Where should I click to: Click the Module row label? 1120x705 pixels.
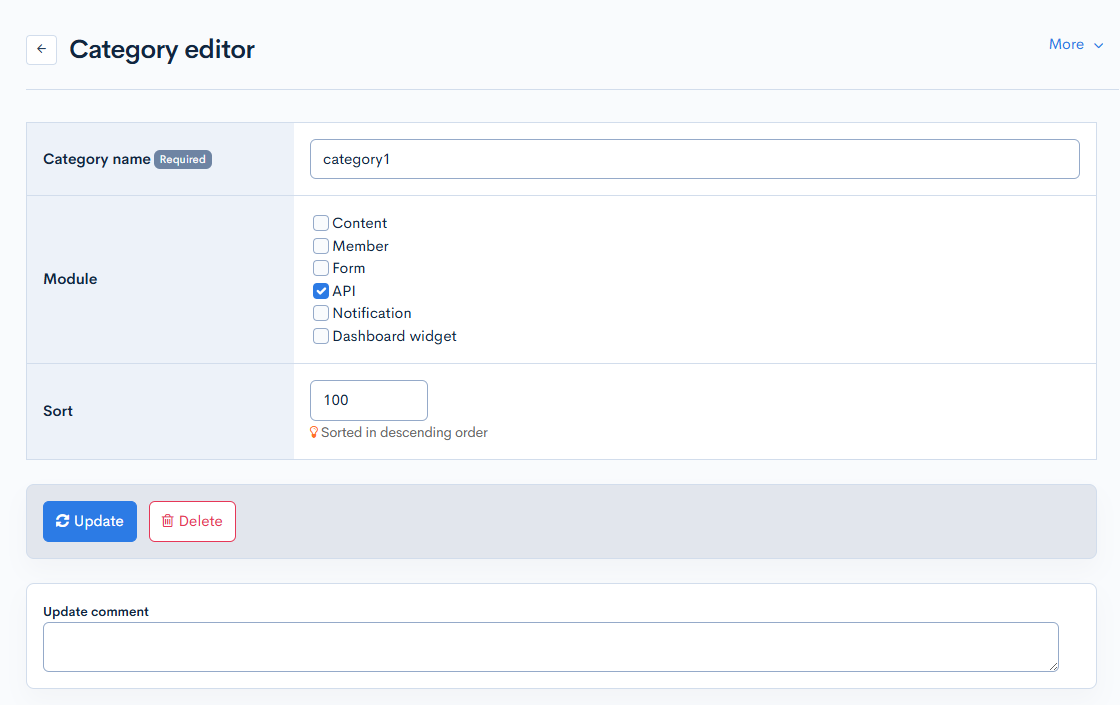pyautogui.click(x=70, y=279)
